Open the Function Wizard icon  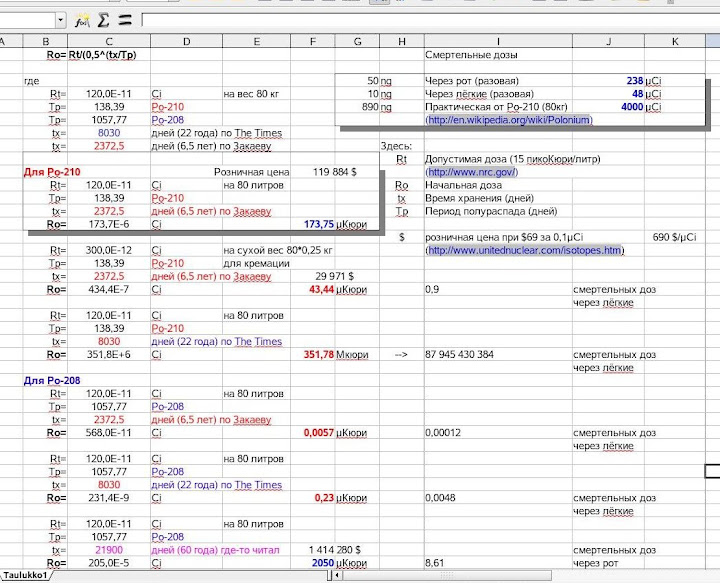pos(84,19)
